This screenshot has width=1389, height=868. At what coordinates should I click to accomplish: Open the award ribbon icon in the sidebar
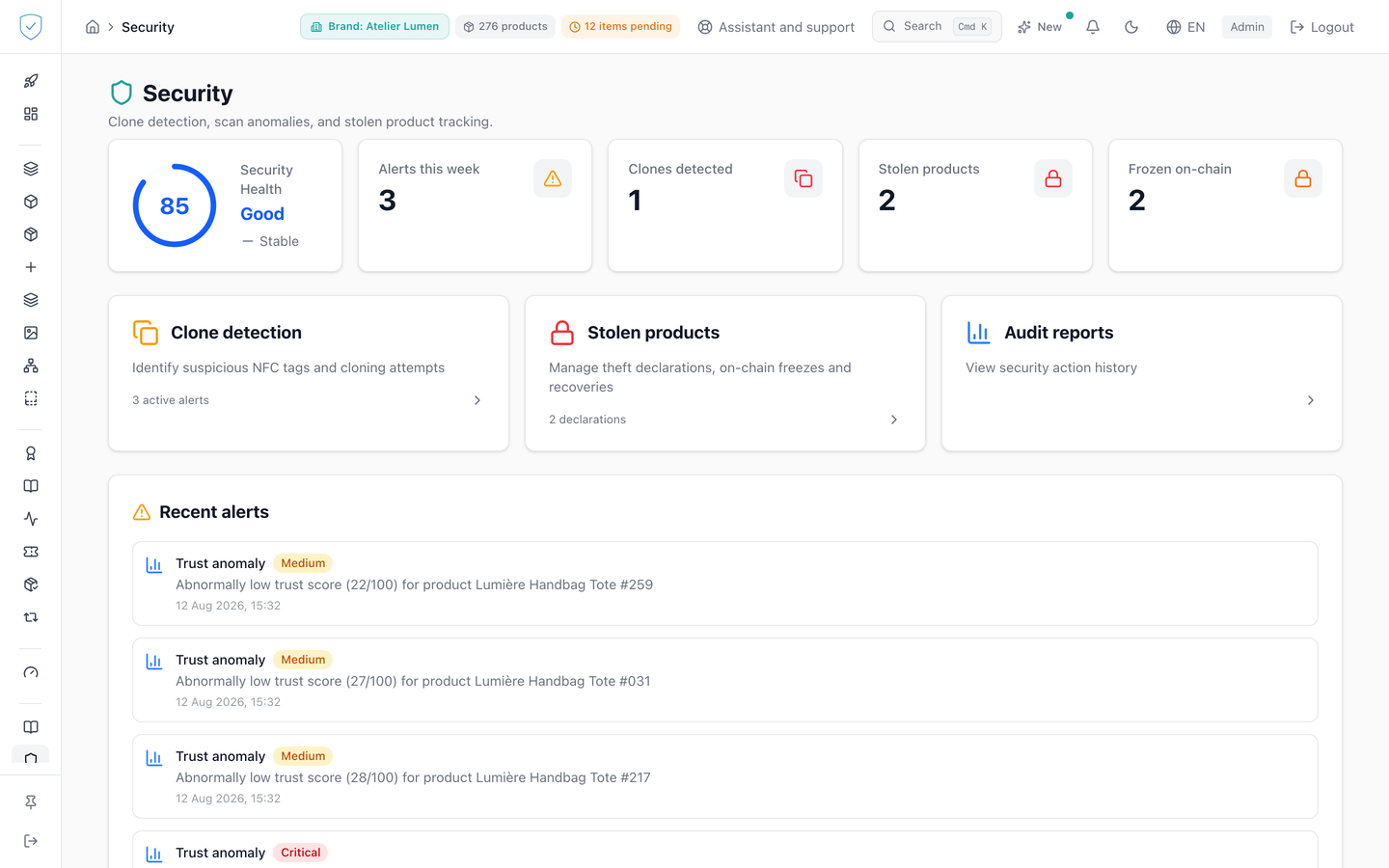pyautogui.click(x=31, y=453)
